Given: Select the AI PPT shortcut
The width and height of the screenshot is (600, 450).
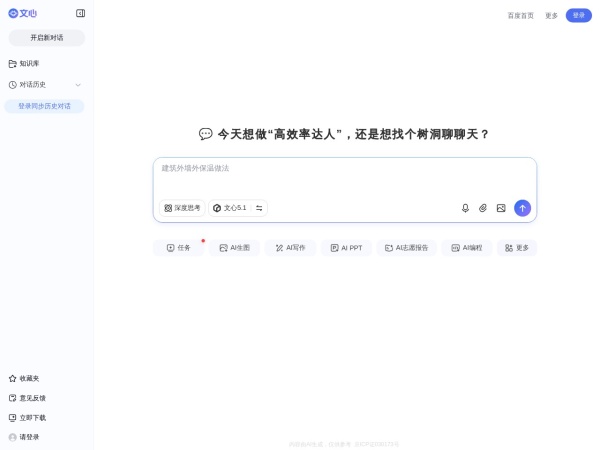Looking at the screenshot, I should pos(346,248).
